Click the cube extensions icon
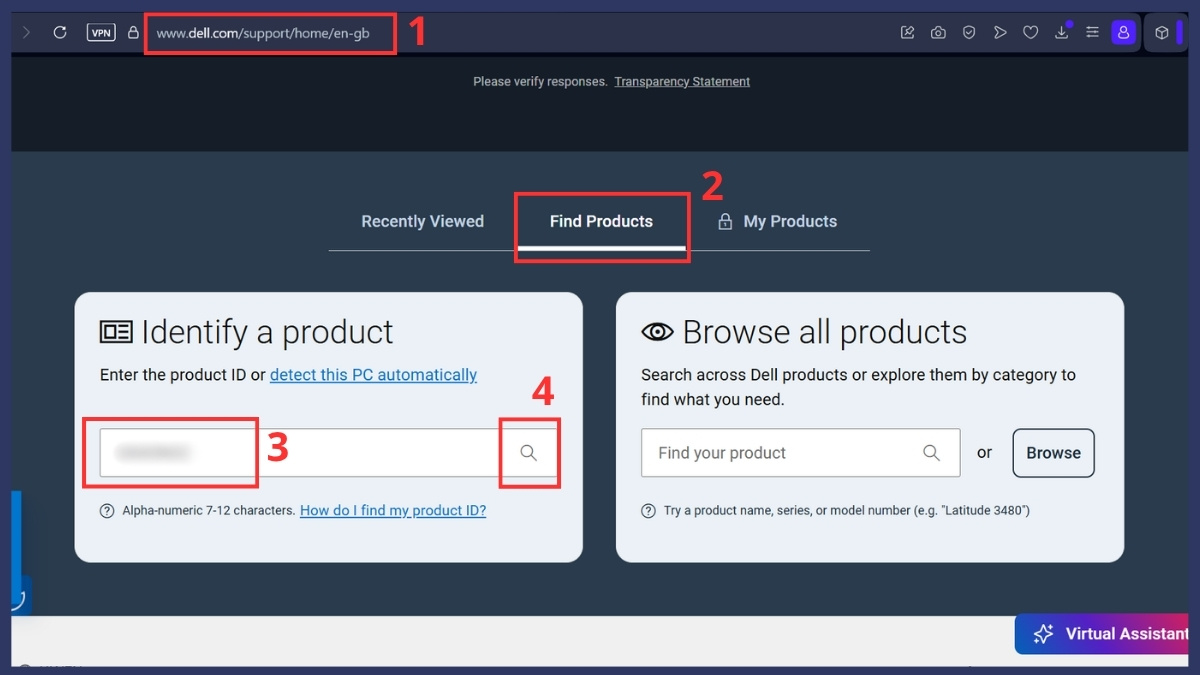The width and height of the screenshot is (1200, 675). (1162, 33)
